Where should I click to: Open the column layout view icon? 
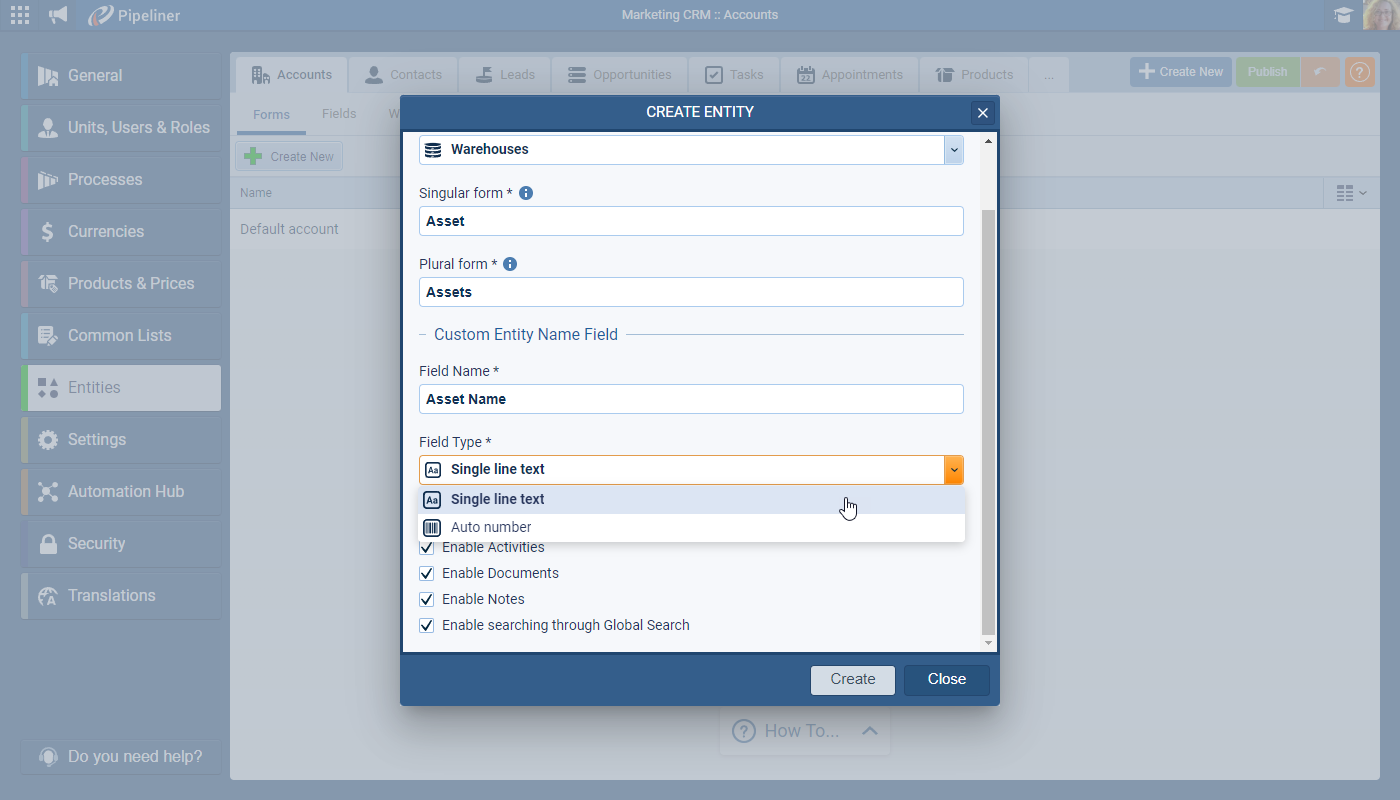click(x=1351, y=193)
